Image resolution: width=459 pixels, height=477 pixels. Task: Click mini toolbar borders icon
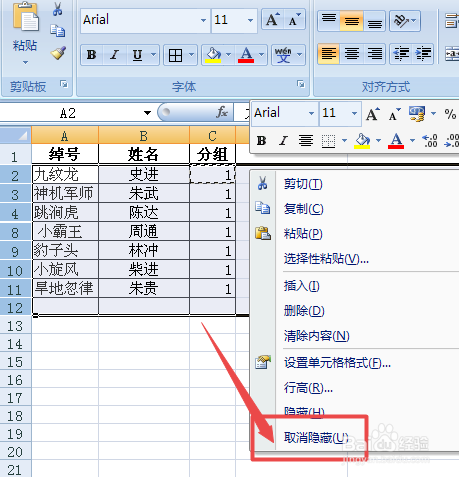click(x=328, y=141)
